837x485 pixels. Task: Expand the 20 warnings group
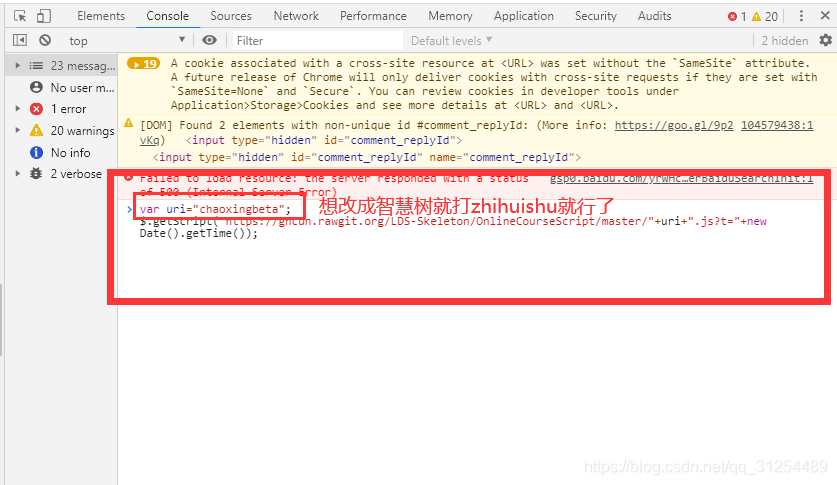point(18,130)
